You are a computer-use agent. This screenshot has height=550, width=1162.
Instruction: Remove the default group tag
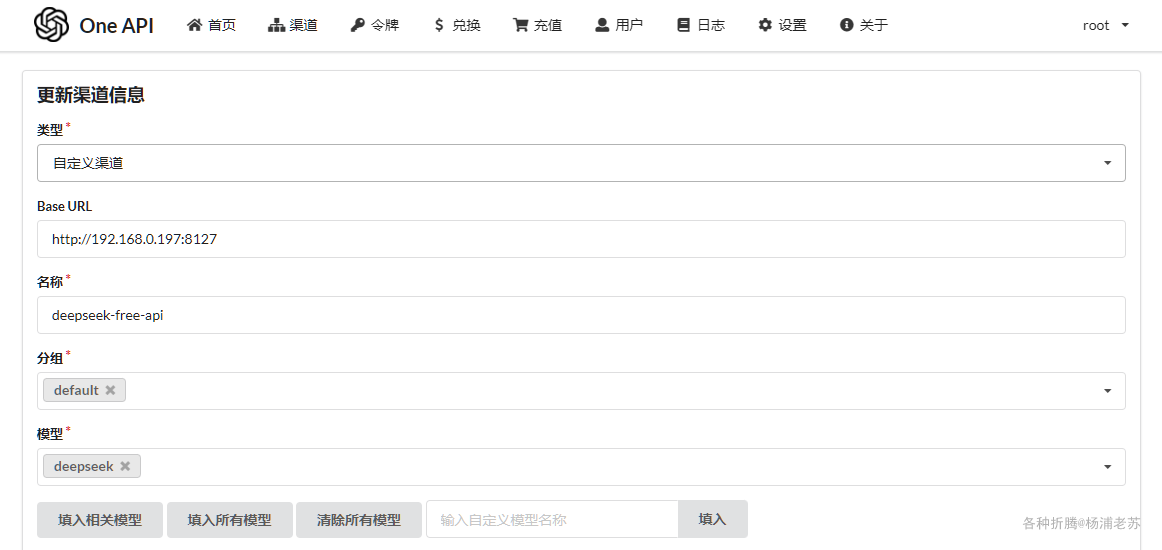pyautogui.click(x=110, y=390)
